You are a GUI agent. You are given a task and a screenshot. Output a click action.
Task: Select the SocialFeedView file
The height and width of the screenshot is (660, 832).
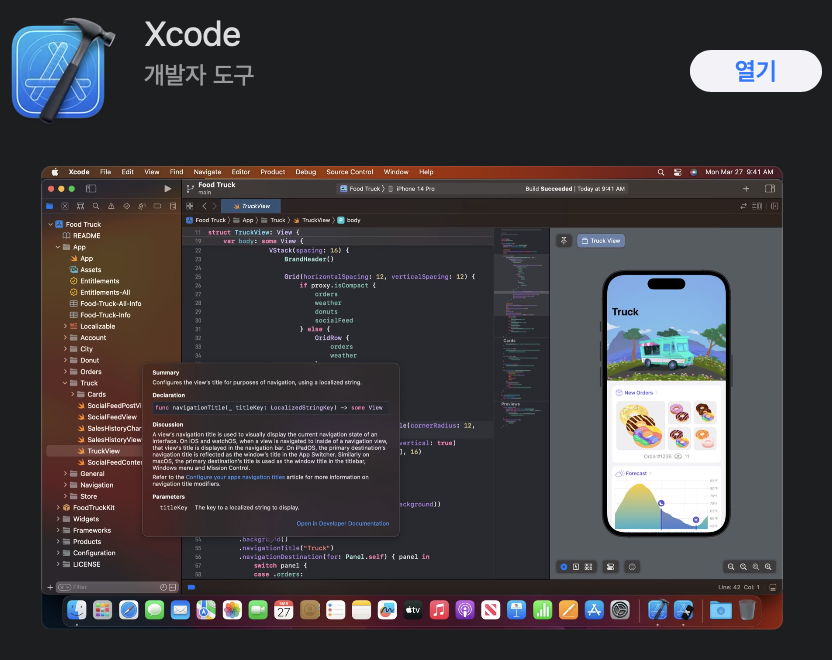pos(107,417)
